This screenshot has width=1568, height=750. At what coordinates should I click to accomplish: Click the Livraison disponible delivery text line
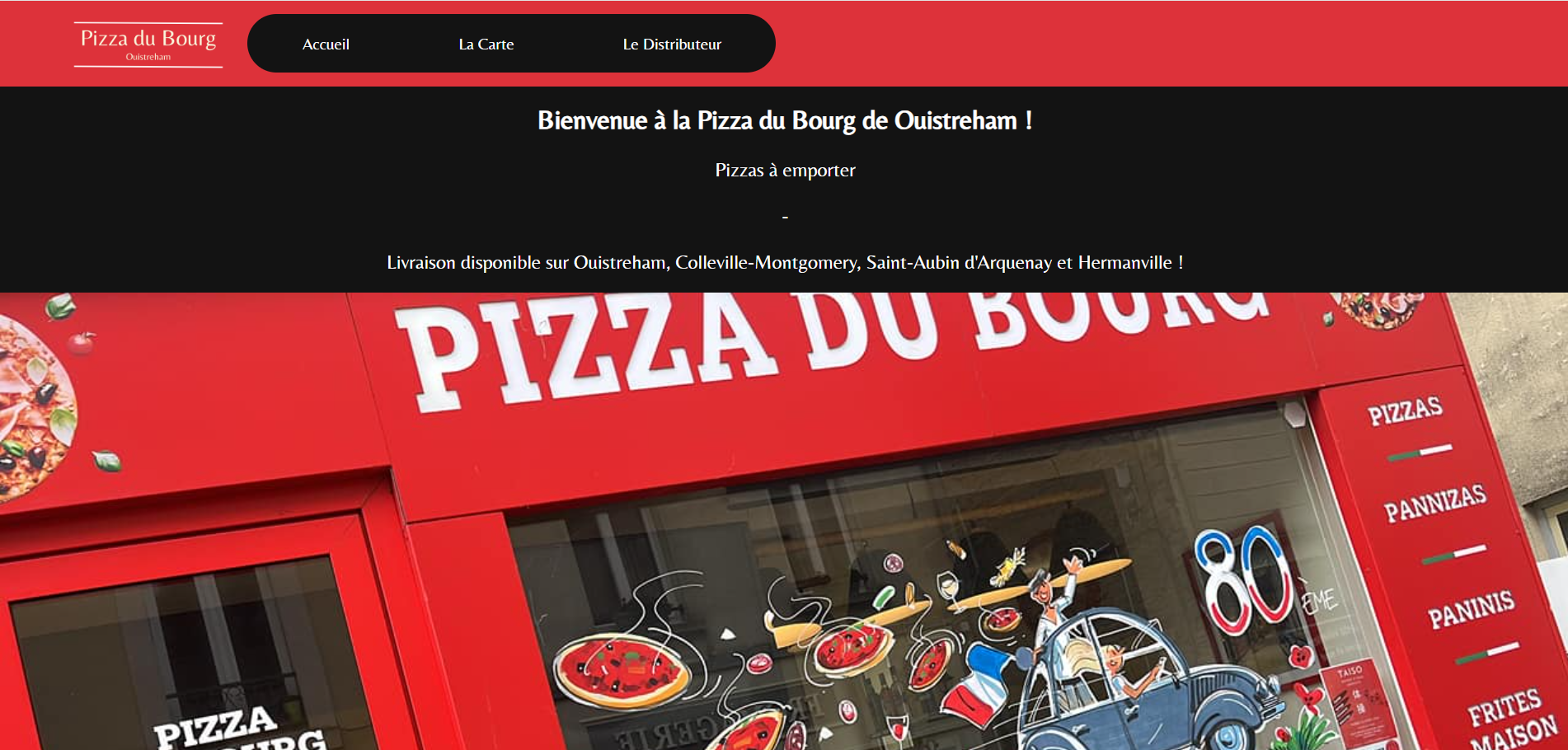785,262
